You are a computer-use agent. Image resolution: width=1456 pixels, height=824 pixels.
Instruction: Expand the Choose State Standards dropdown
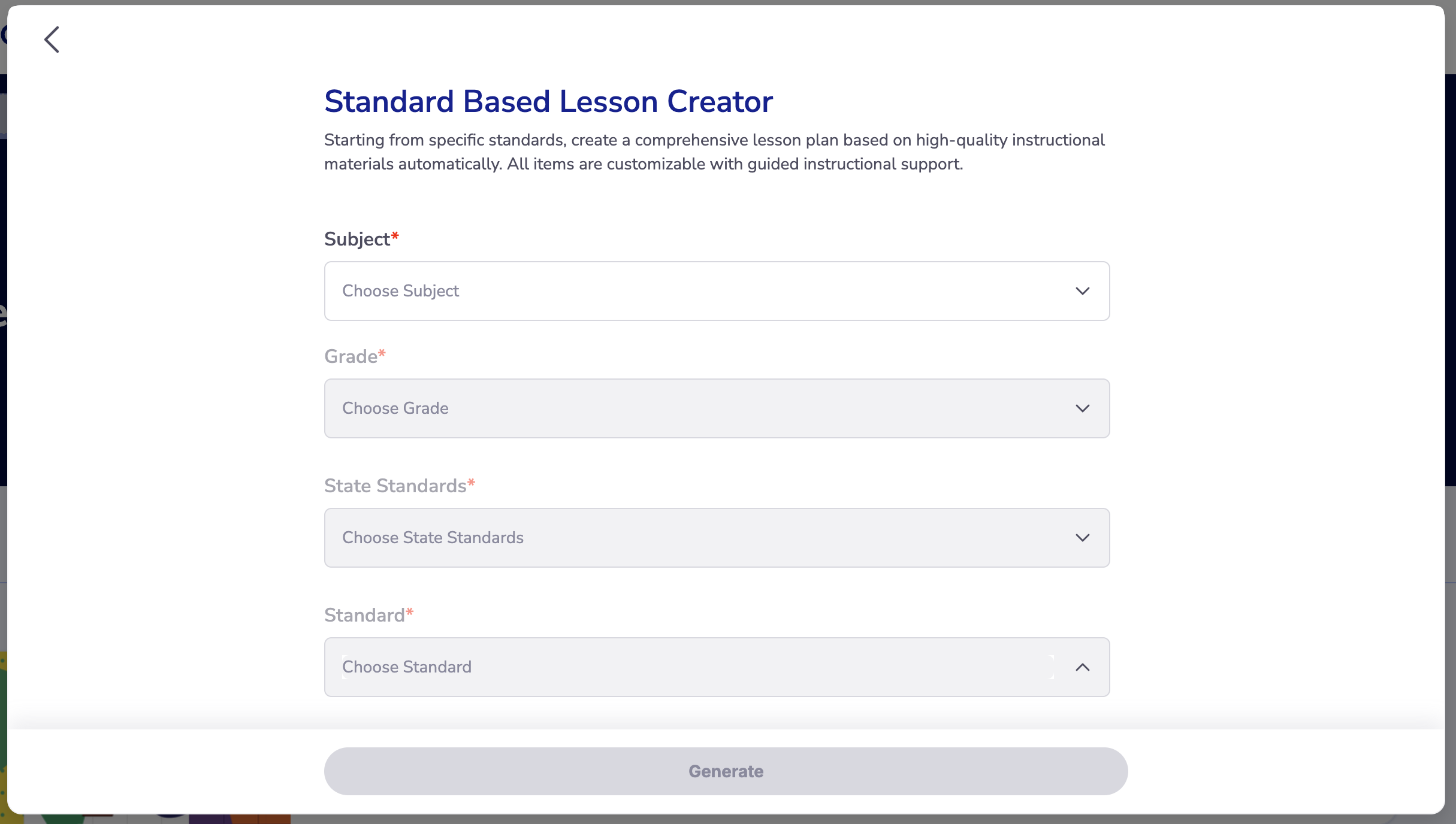point(716,538)
